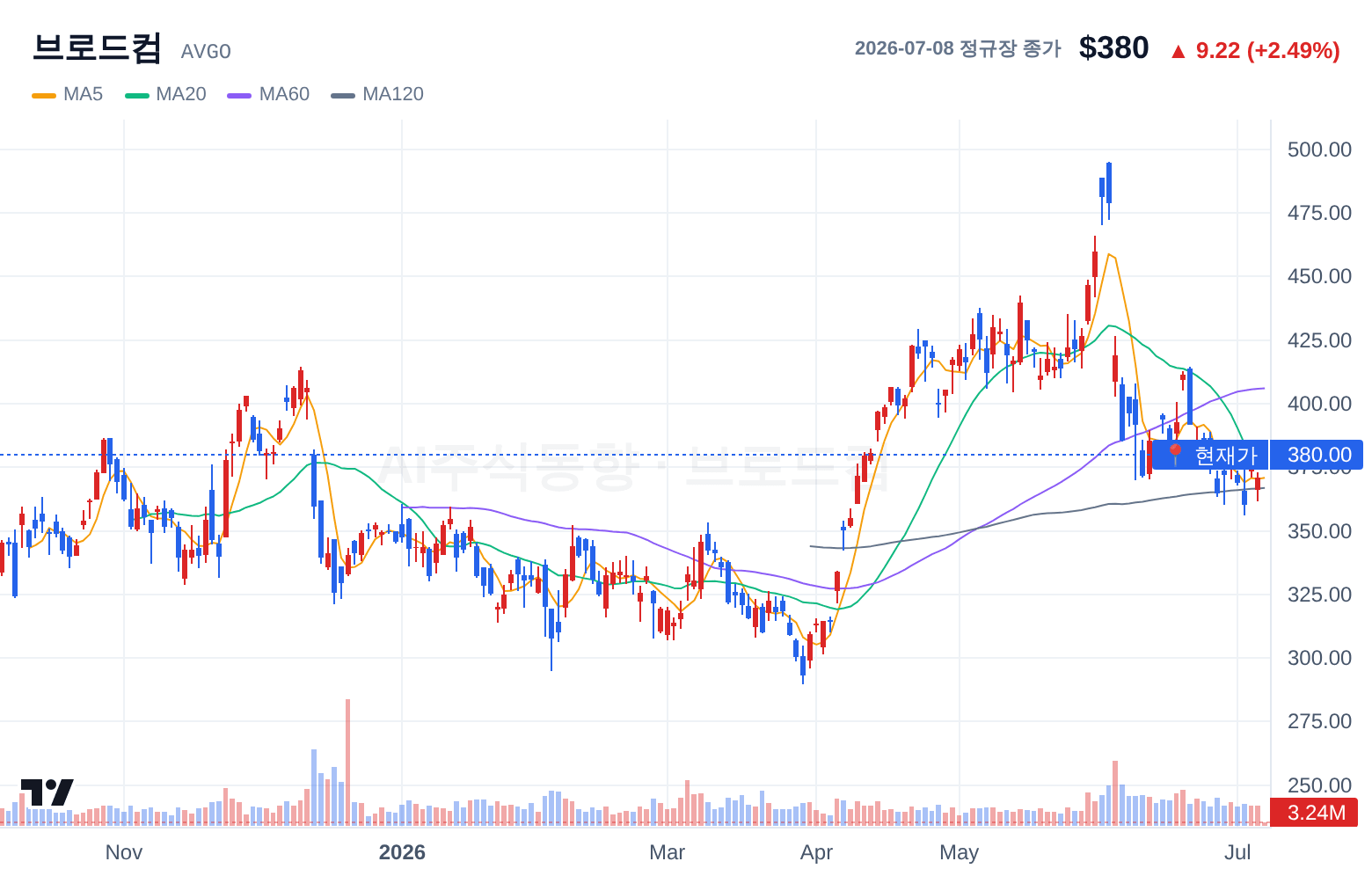Toggle the MA120 legend entry

(x=377, y=94)
